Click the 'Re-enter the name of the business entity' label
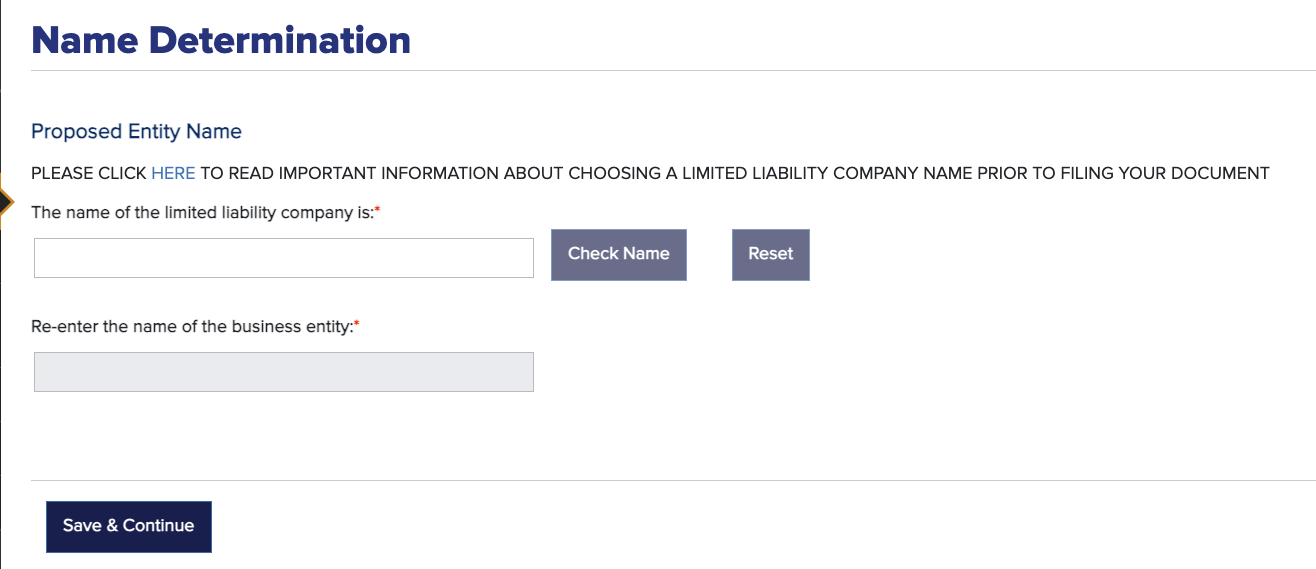Viewport: 1316px width, 569px height. pyautogui.click(x=192, y=326)
